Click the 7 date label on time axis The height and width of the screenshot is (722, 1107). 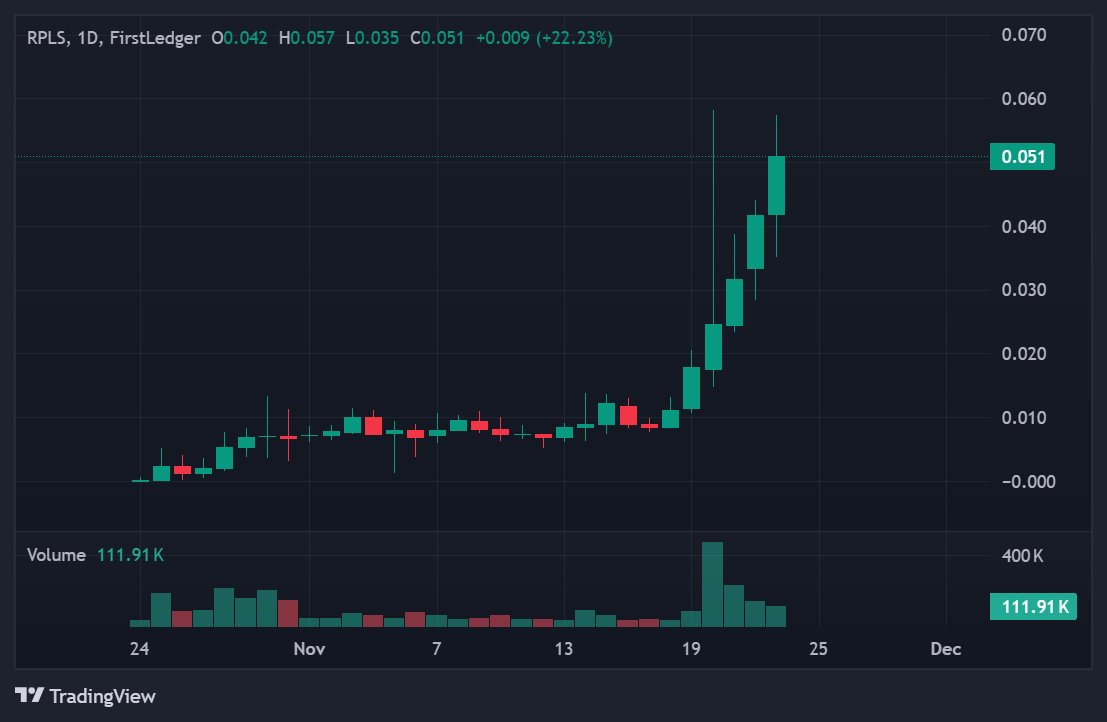(436, 649)
